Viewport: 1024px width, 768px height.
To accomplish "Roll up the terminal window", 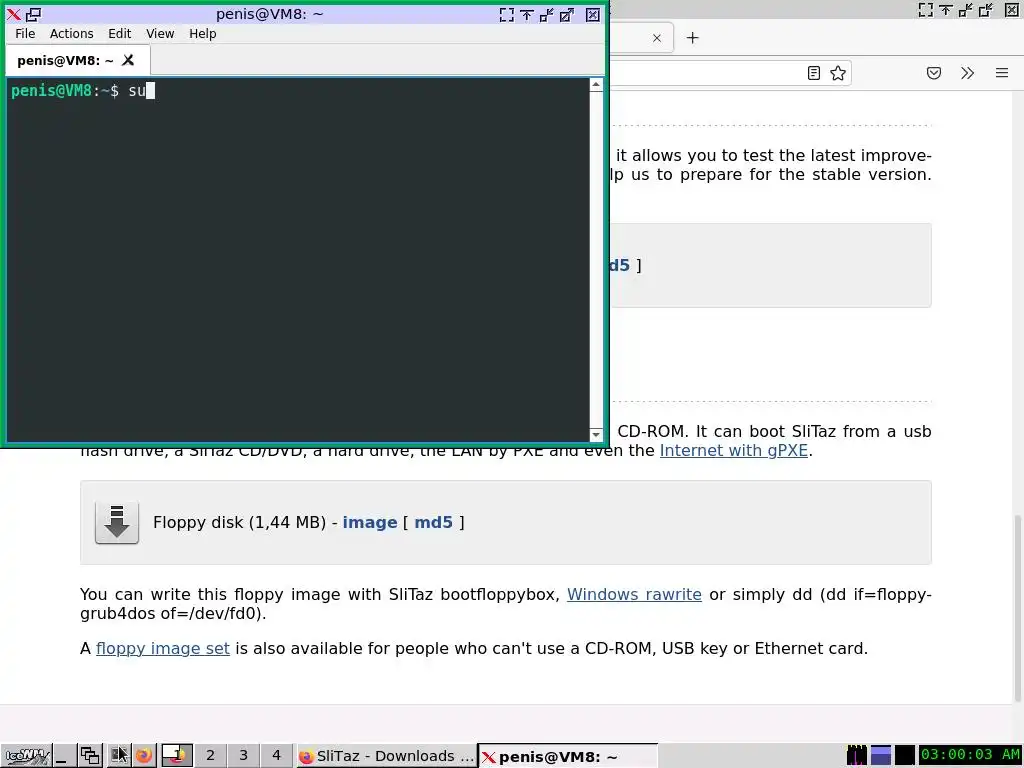I will tap(527, 14).
